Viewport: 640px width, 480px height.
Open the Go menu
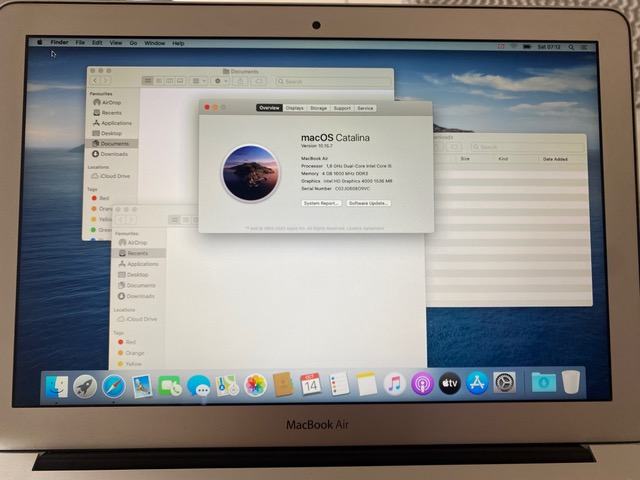(133, 43)
